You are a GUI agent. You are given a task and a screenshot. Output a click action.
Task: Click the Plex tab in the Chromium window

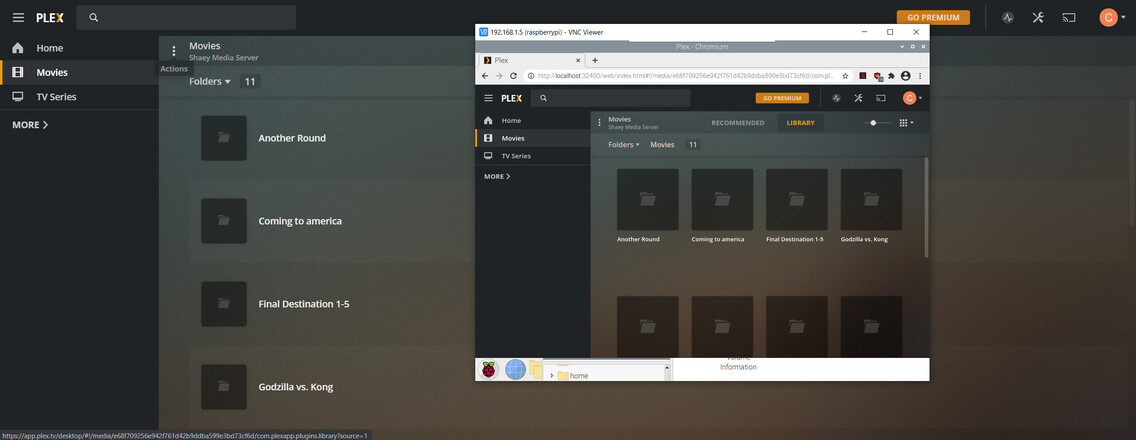(530, 60)
